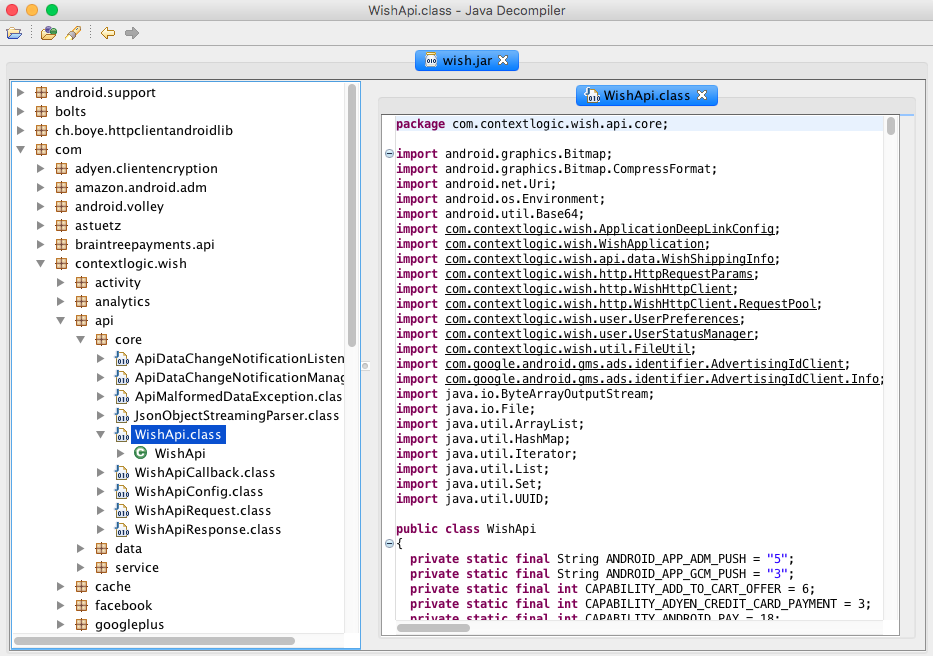
Task: Click the WishApiCallback class file icon
Action: click(122, 473)
